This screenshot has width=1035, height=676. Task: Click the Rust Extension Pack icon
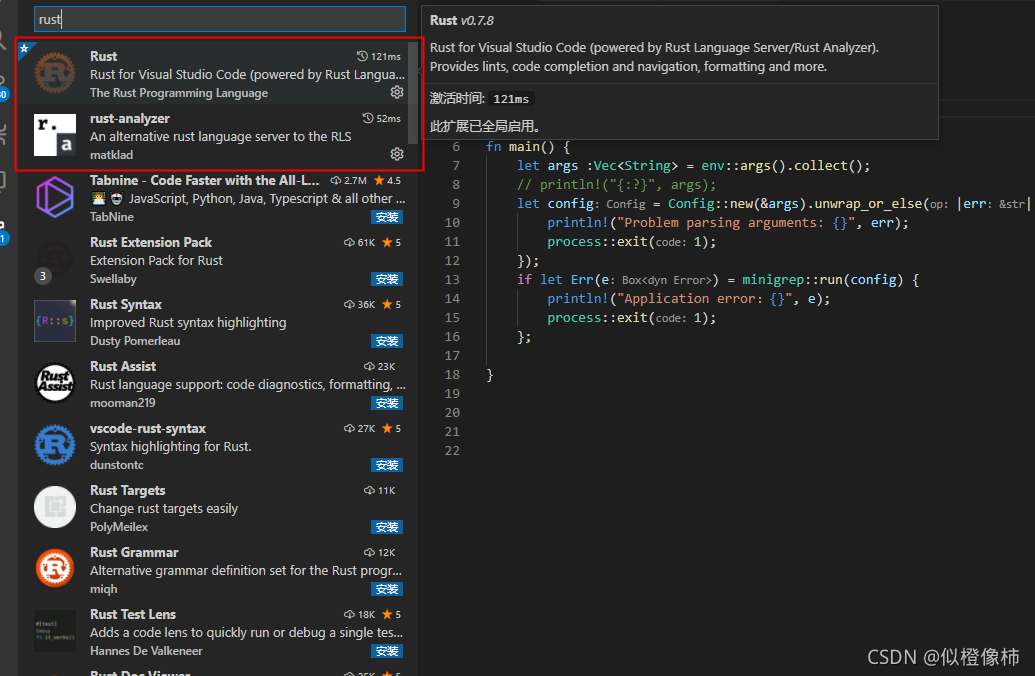point(55,259)
